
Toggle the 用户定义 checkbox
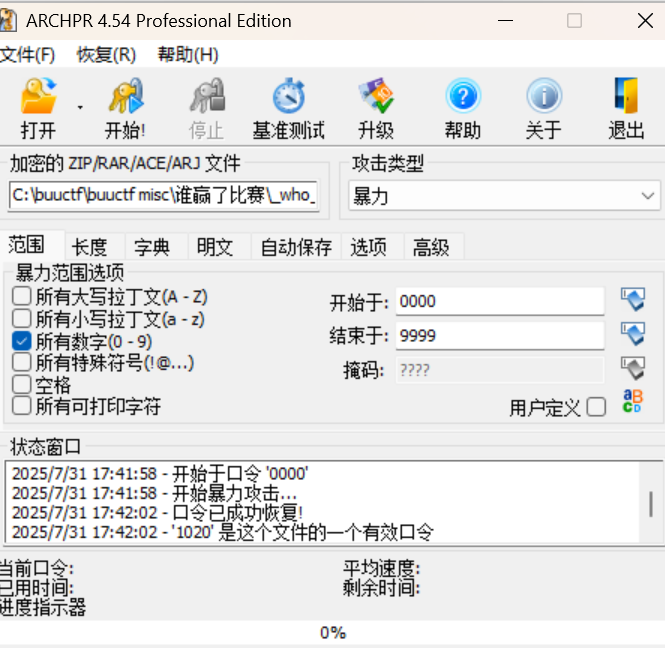[596, 408]
